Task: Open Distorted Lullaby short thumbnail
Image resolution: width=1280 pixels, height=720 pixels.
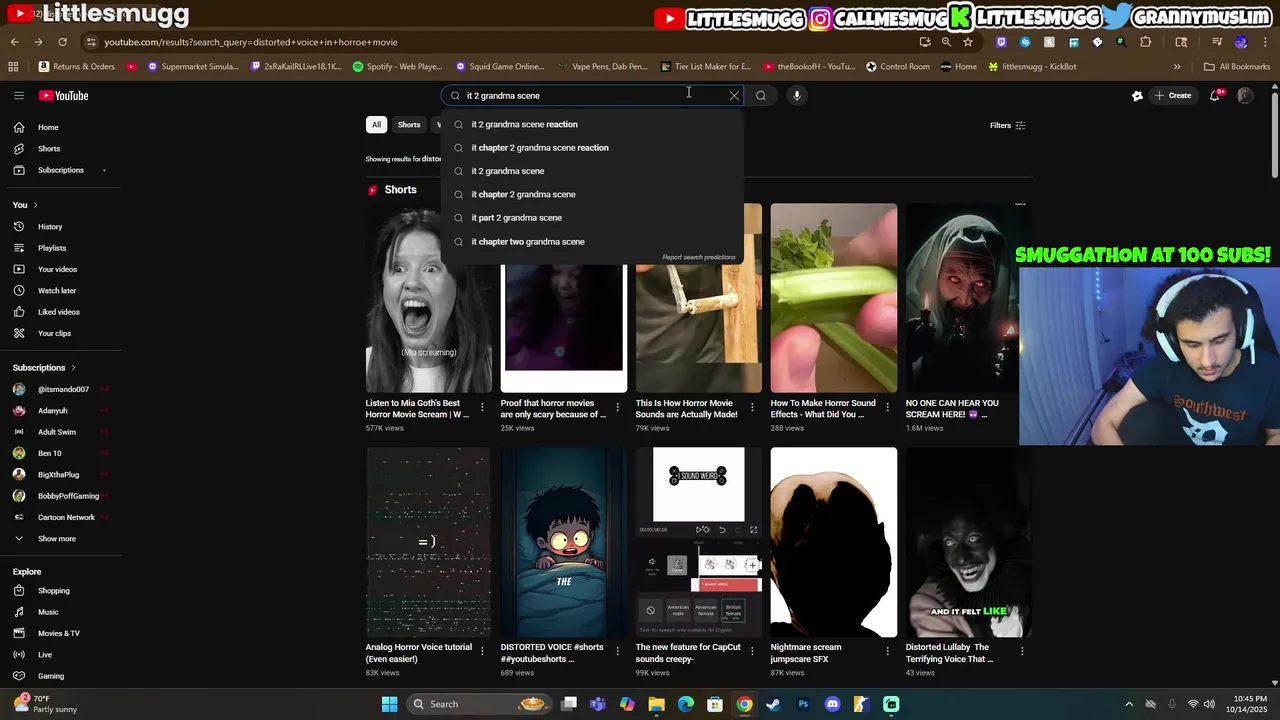Action: pyautogui.click(x=968, y=542)
